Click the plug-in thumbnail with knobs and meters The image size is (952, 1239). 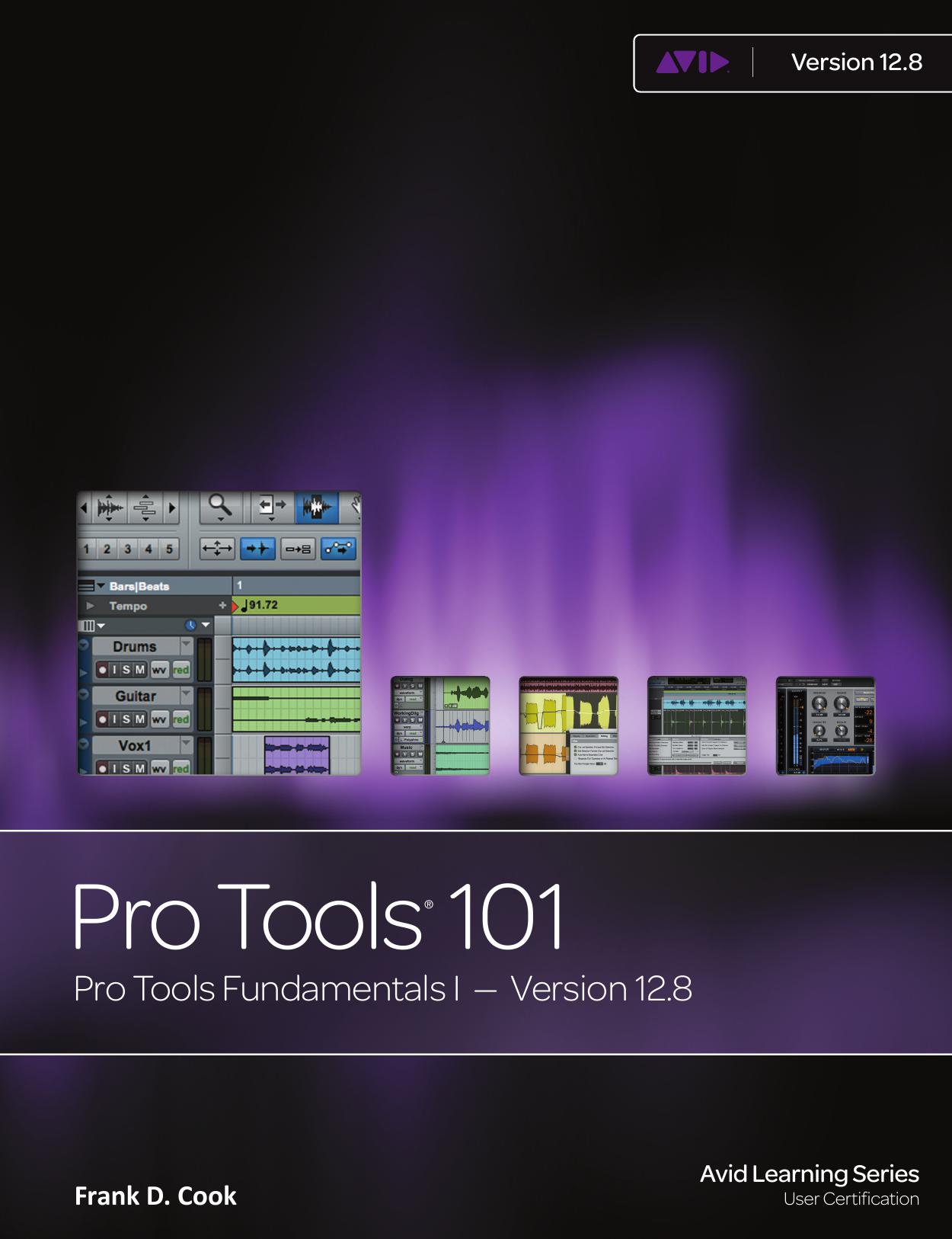[x=826, y=725]
